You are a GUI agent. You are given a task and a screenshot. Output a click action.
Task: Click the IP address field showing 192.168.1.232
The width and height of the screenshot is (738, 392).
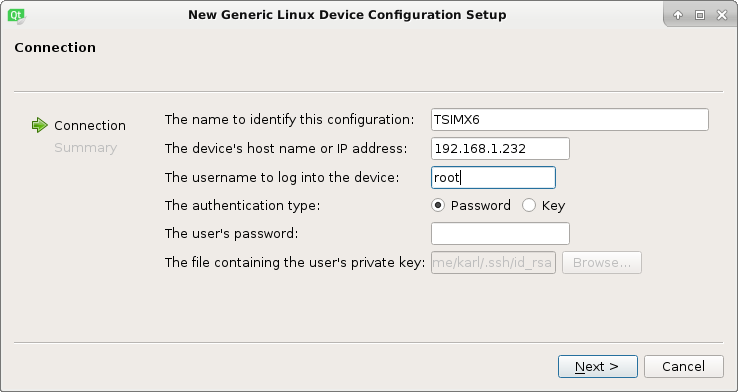pos(500,149)
